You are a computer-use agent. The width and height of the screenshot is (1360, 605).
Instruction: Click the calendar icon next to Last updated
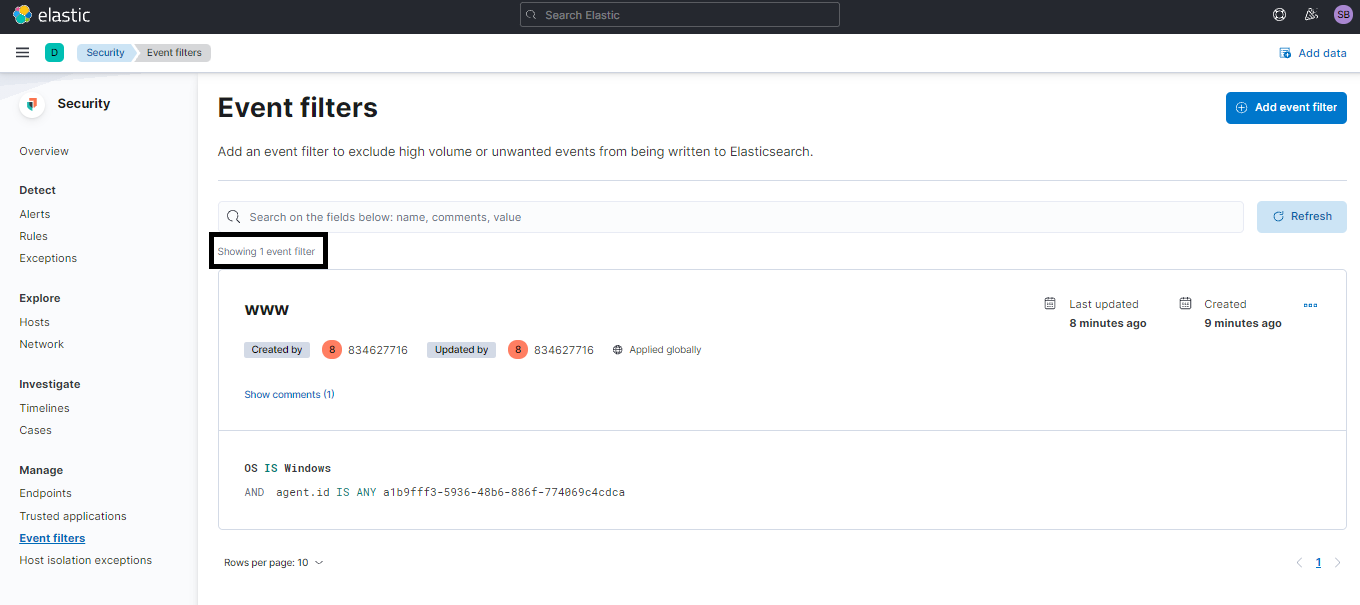tap(1048, 303)
